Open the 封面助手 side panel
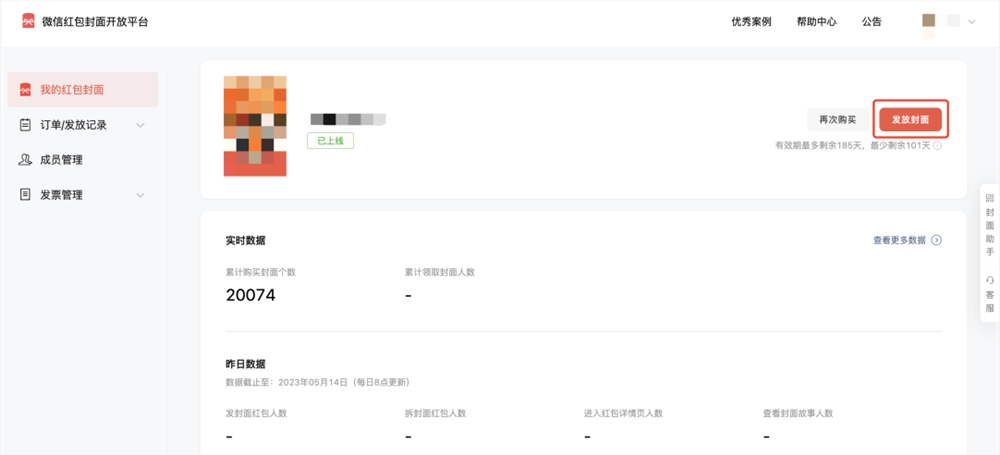This screenshot has width=1000, height=455. point(989,225)
